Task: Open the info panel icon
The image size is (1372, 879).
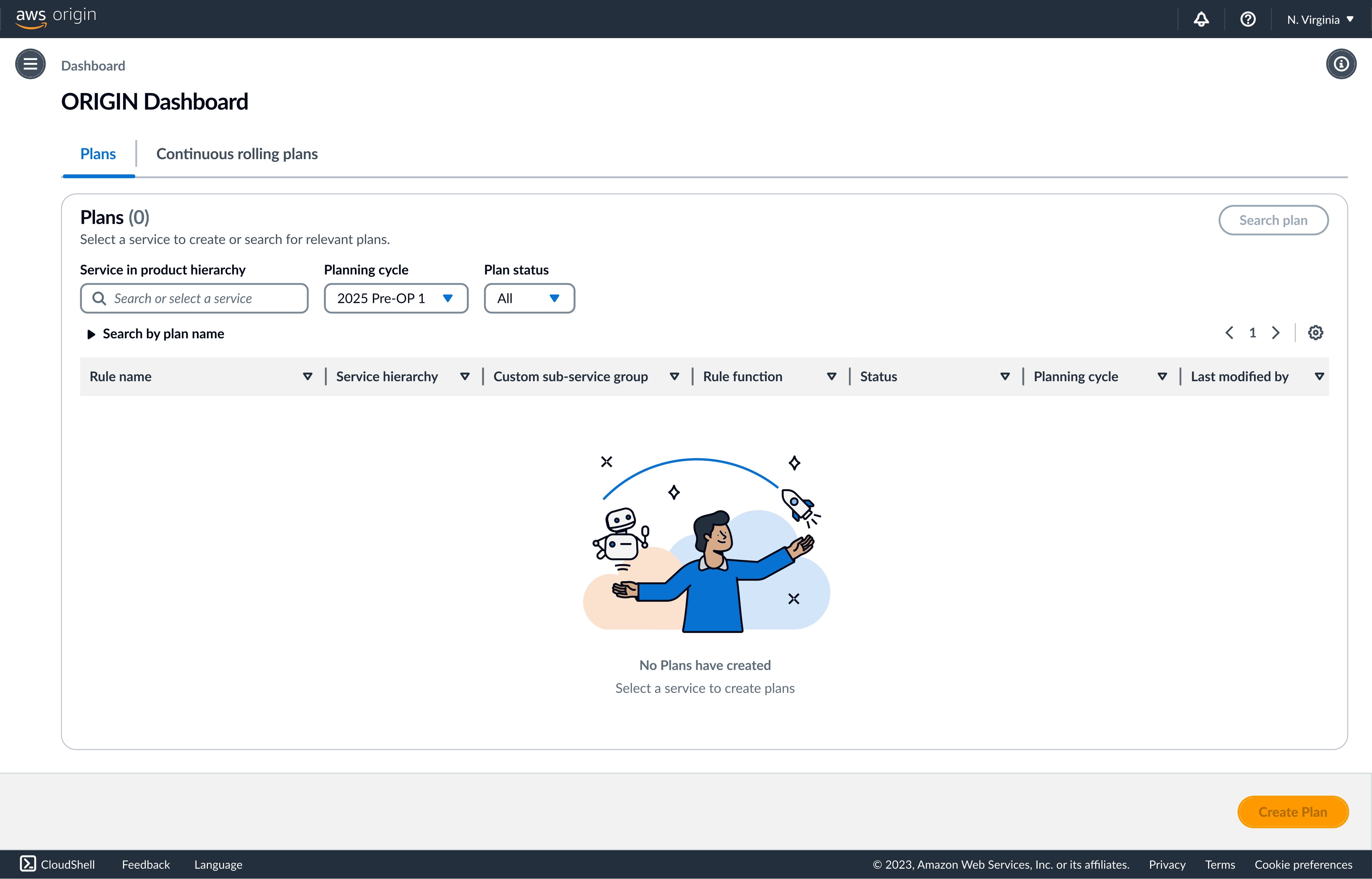Action: pyautogui.click(x=1341, y=64)
